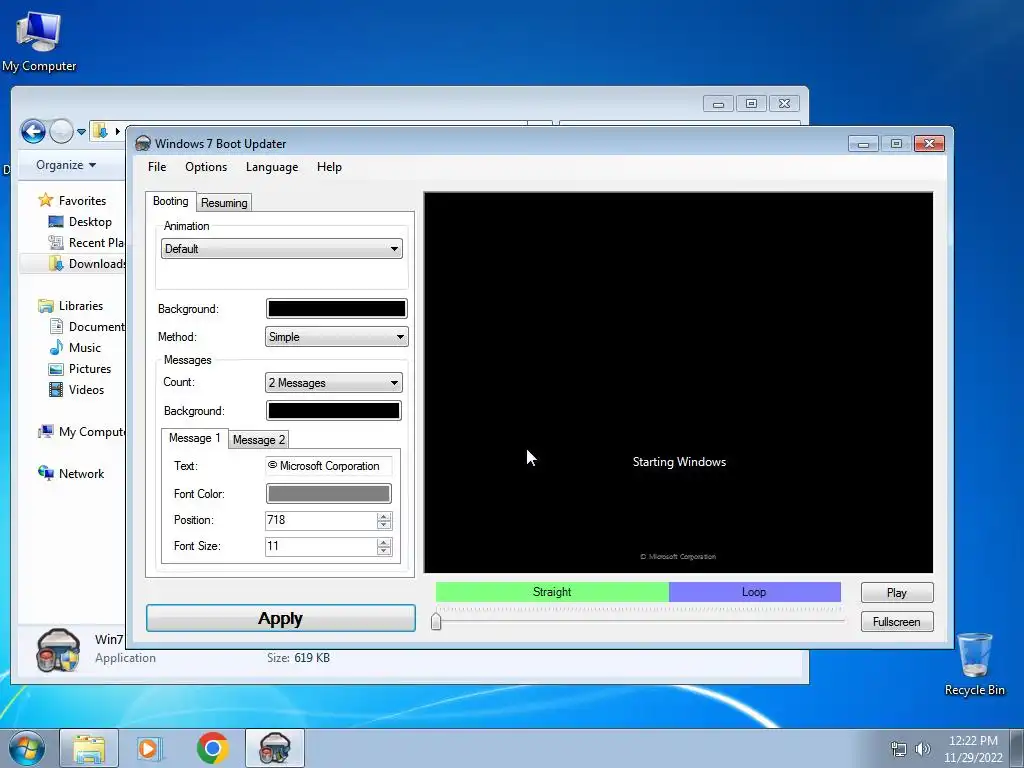Increase the Position value with up arrow
1024x768 pixels.
[x=384, y=516]
